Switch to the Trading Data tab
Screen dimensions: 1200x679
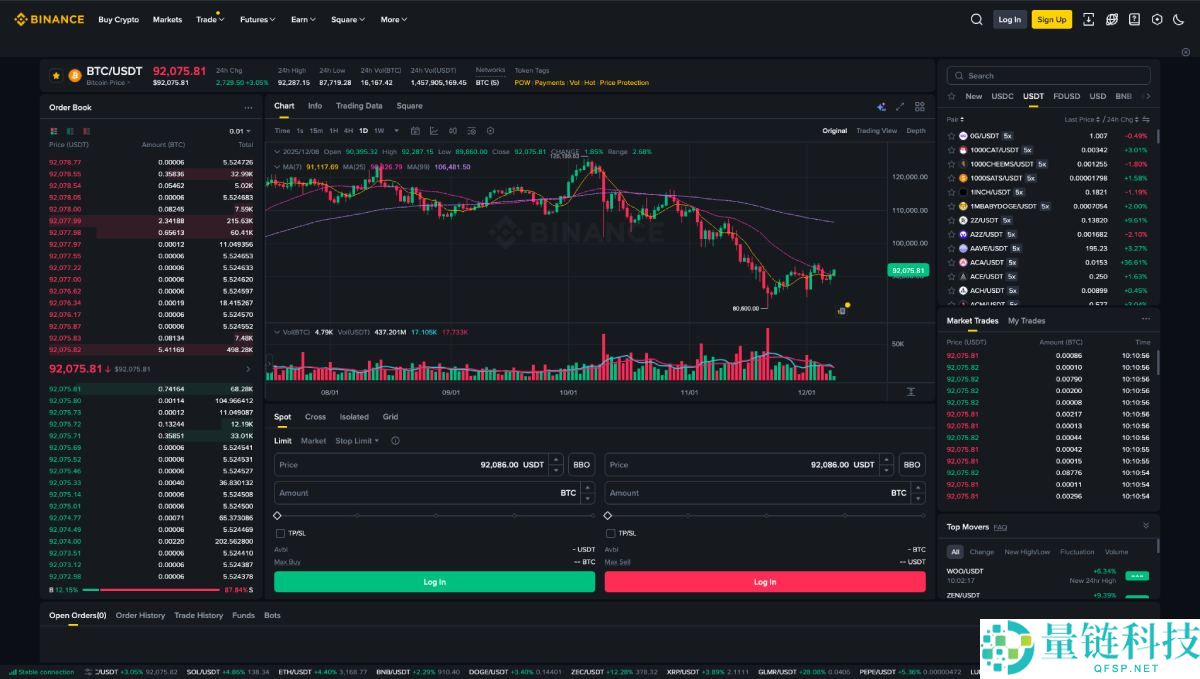[358, 106]
